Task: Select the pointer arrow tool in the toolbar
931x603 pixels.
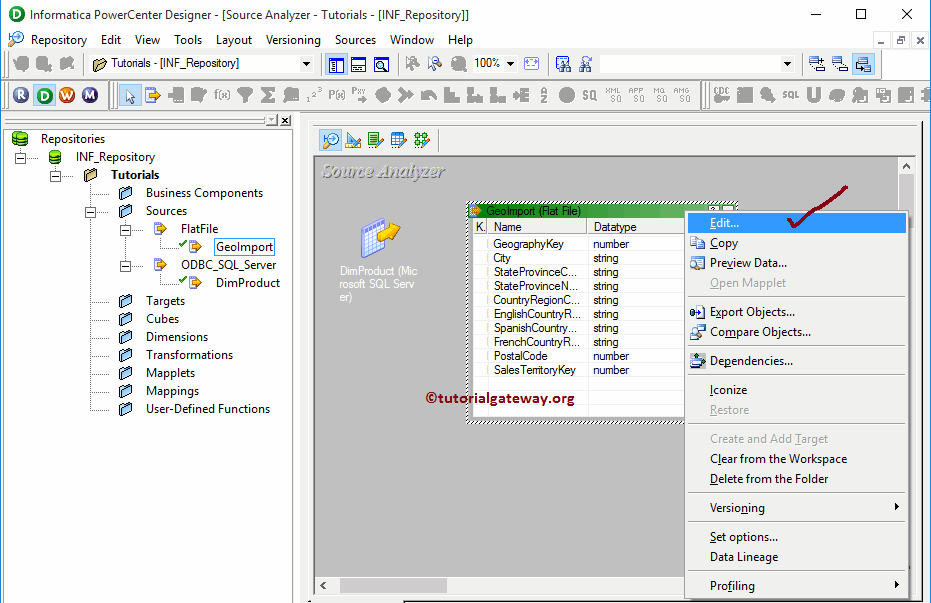Action: 129,95
